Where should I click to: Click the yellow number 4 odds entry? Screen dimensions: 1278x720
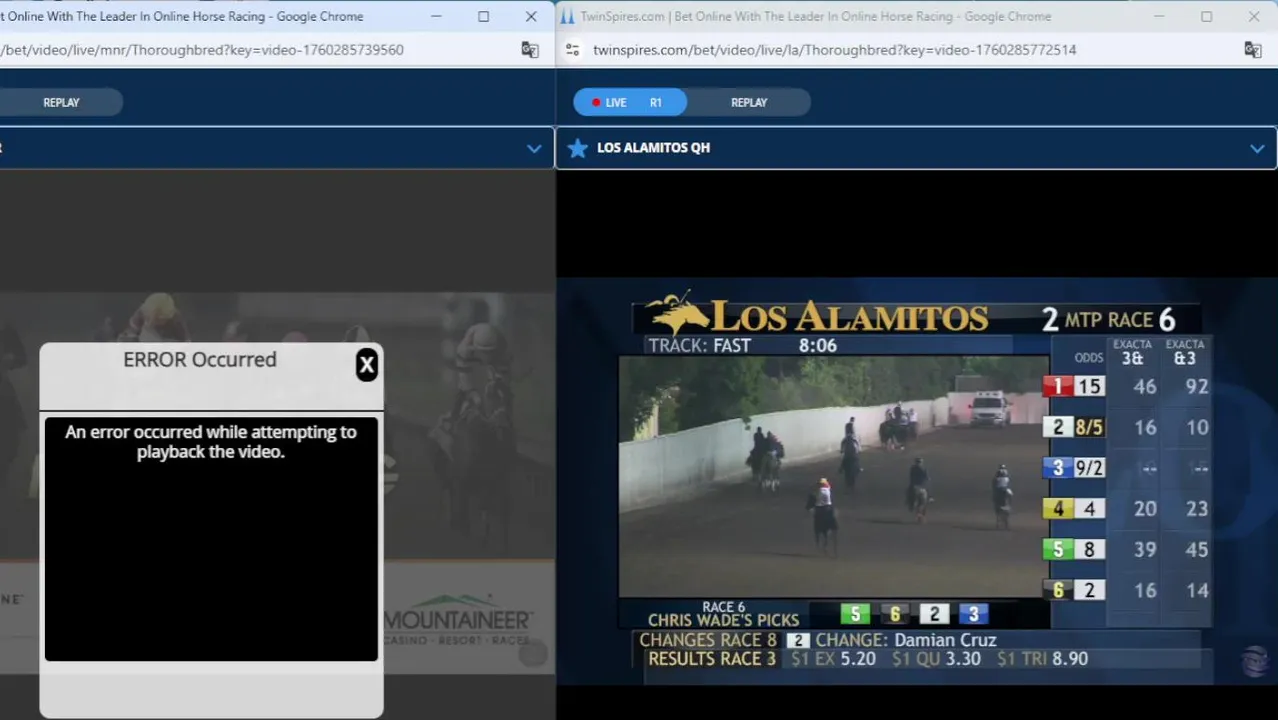click(1073, 509)
